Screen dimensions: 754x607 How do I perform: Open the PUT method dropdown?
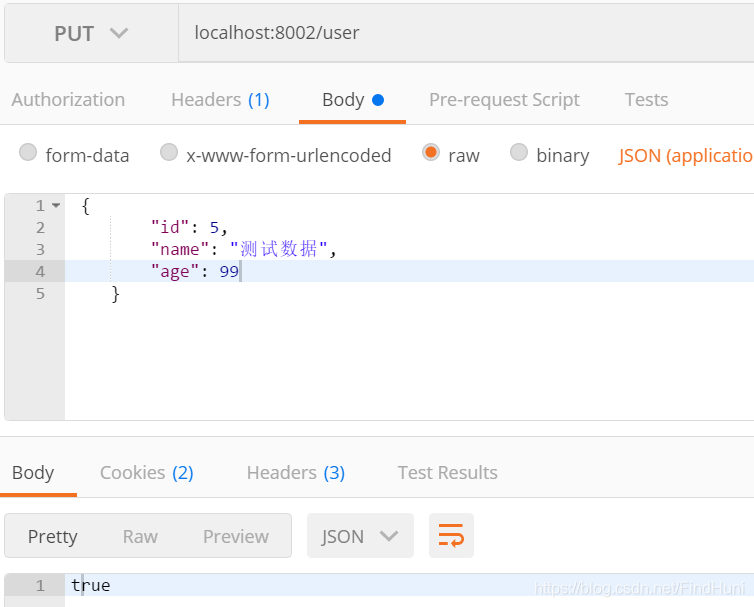pyautogui.click(x=91, y=34)
